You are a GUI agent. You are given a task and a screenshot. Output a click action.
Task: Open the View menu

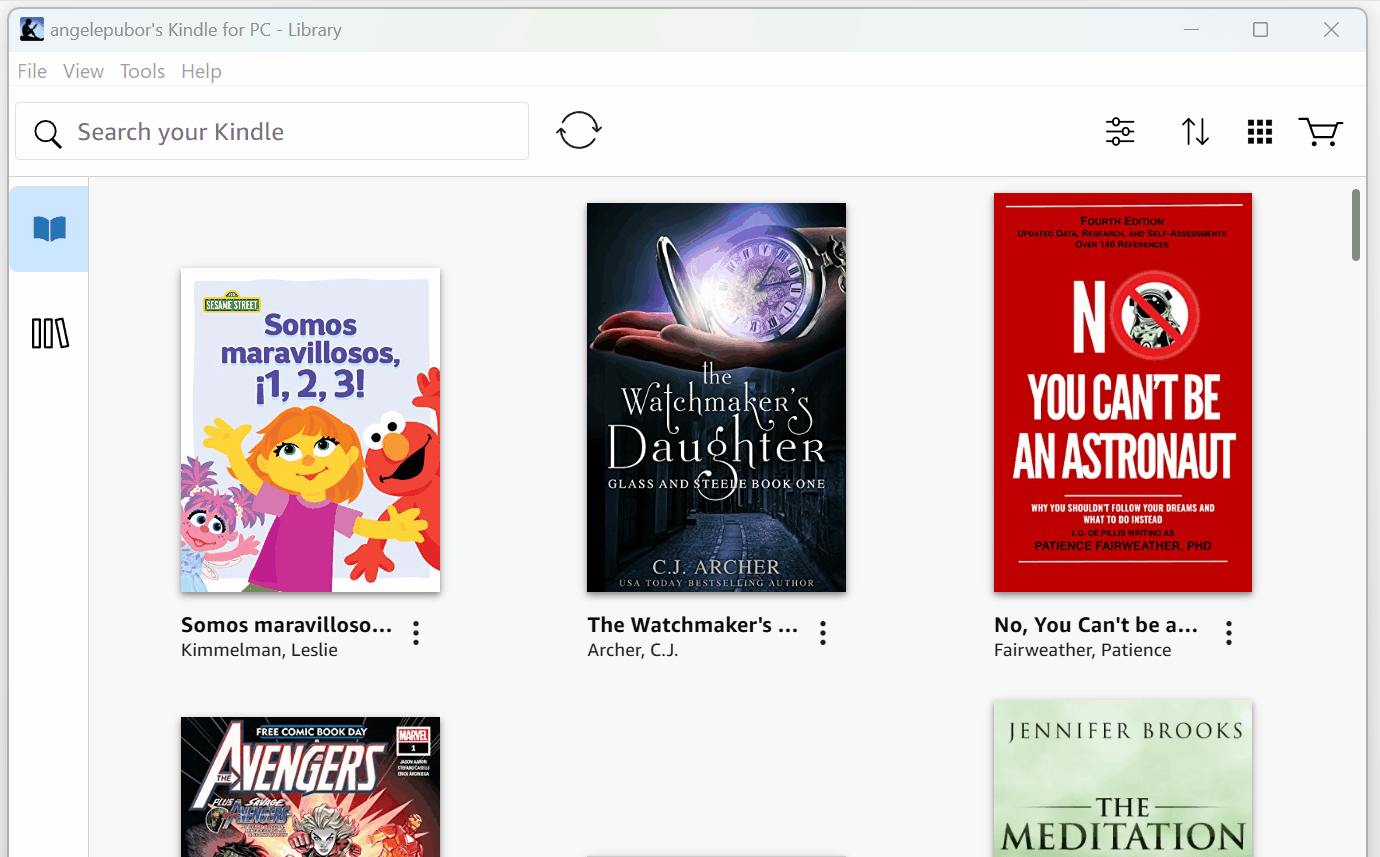coord(83,71)
